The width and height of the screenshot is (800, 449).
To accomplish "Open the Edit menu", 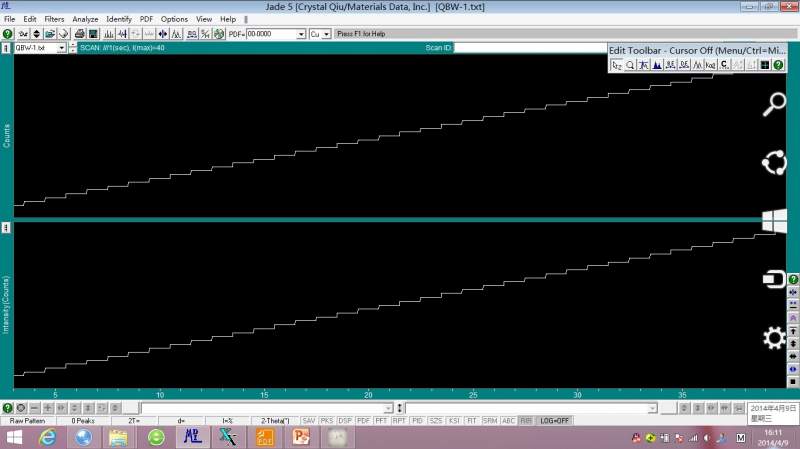I will (x=30, y=19).
